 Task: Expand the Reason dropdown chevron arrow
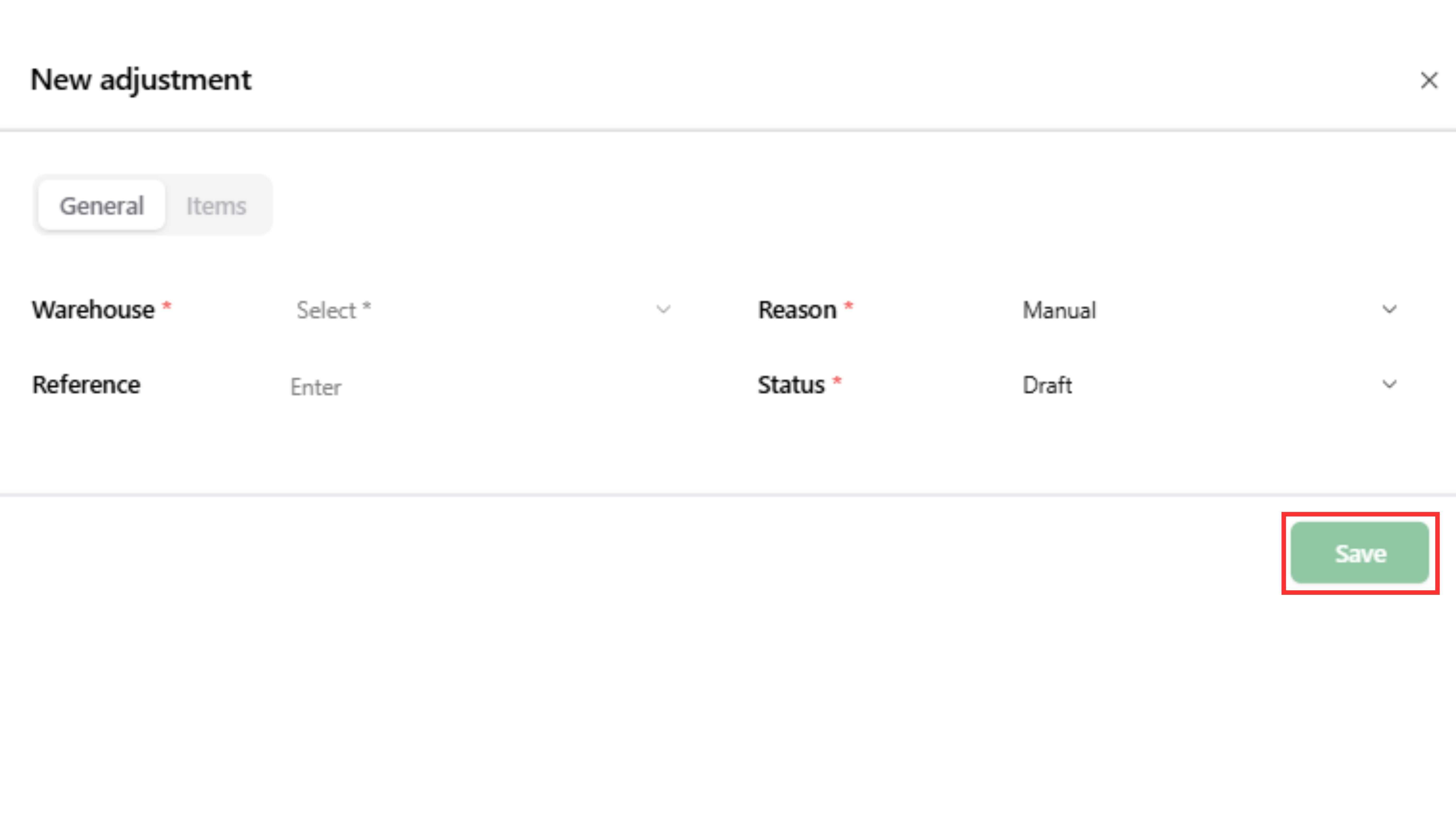click(x=1389, y=310)
